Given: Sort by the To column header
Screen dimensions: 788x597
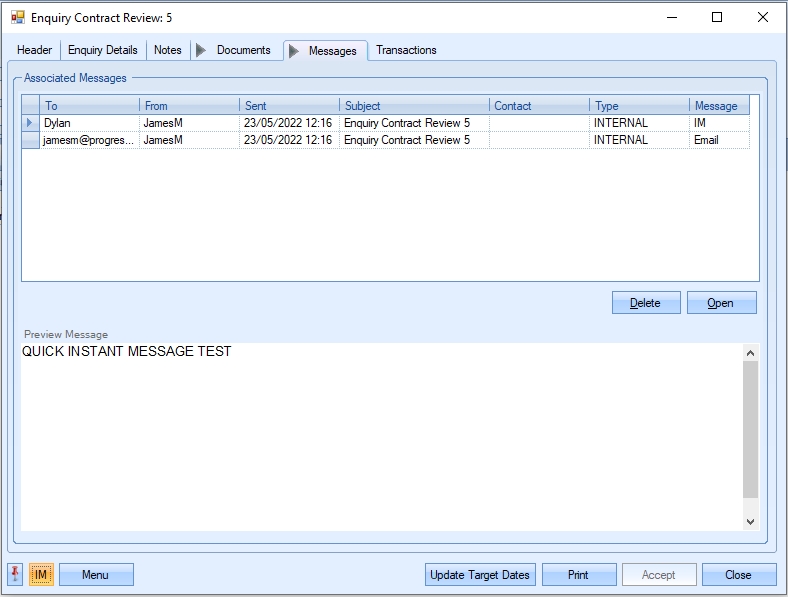Looking at the screenshot, I should click(89, 106).
